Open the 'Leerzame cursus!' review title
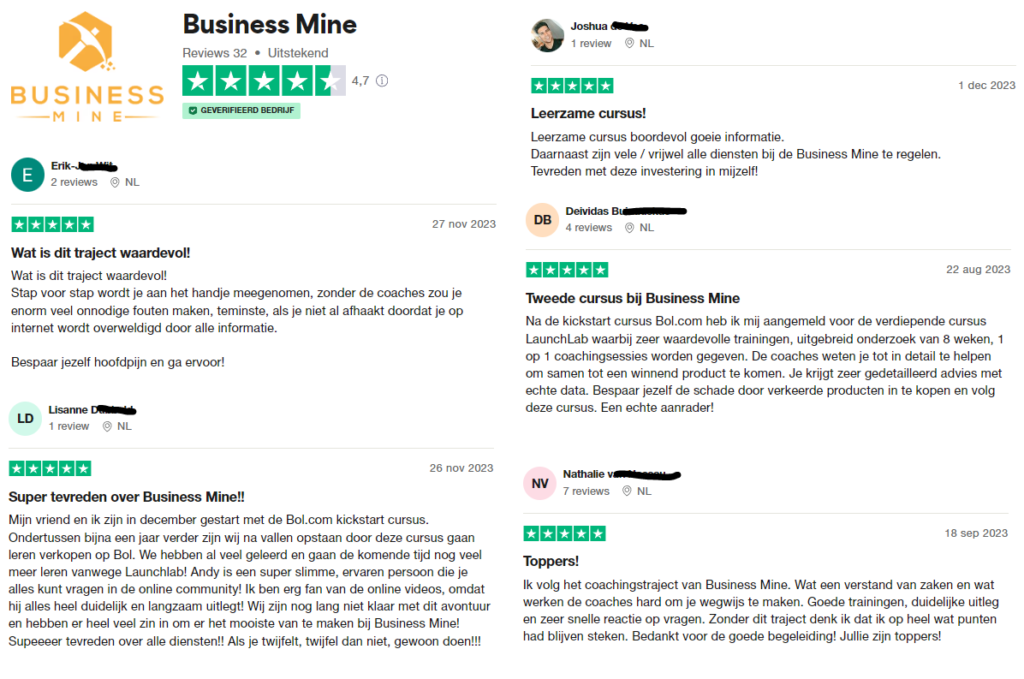This screenshot has width=1024, height=679. click(x=588, y=114)
